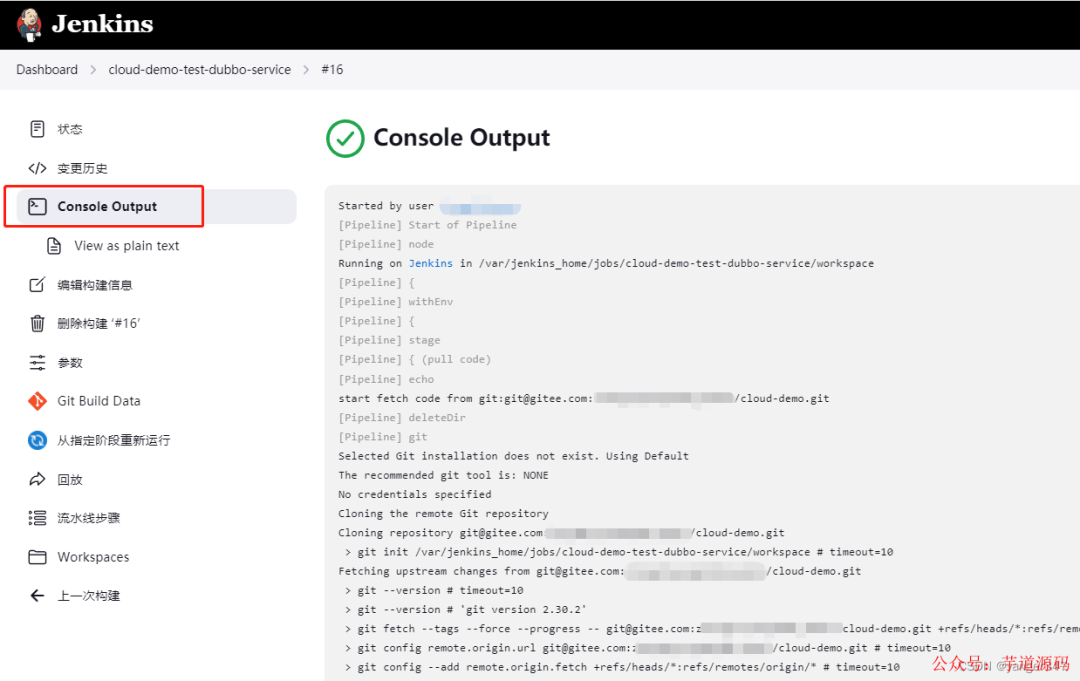Click '[Pipeline] stage' log line
The height and width of the screenshot is (681, 1080).
pyautogui.click(x=389, y=340)
